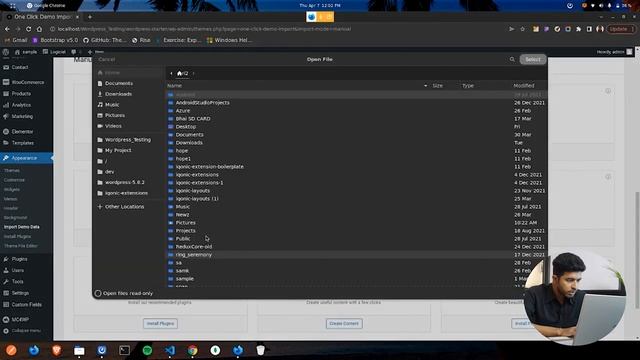640x360 pixels.
Task: Click the Select button in Open File dialog
Action: point(533,59)
